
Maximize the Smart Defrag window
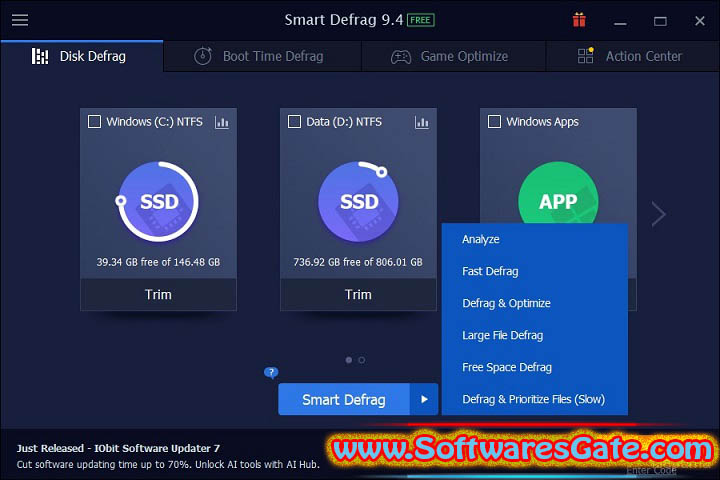pos(660,21)
